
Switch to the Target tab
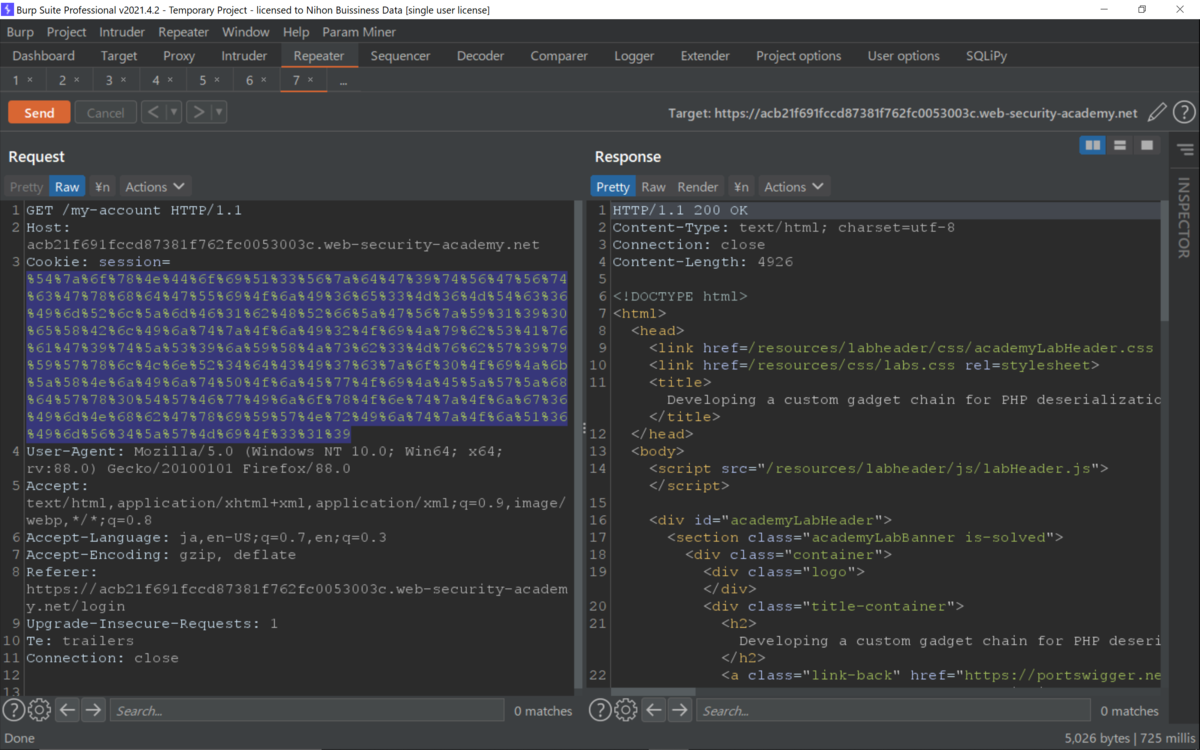click(119, 56)
